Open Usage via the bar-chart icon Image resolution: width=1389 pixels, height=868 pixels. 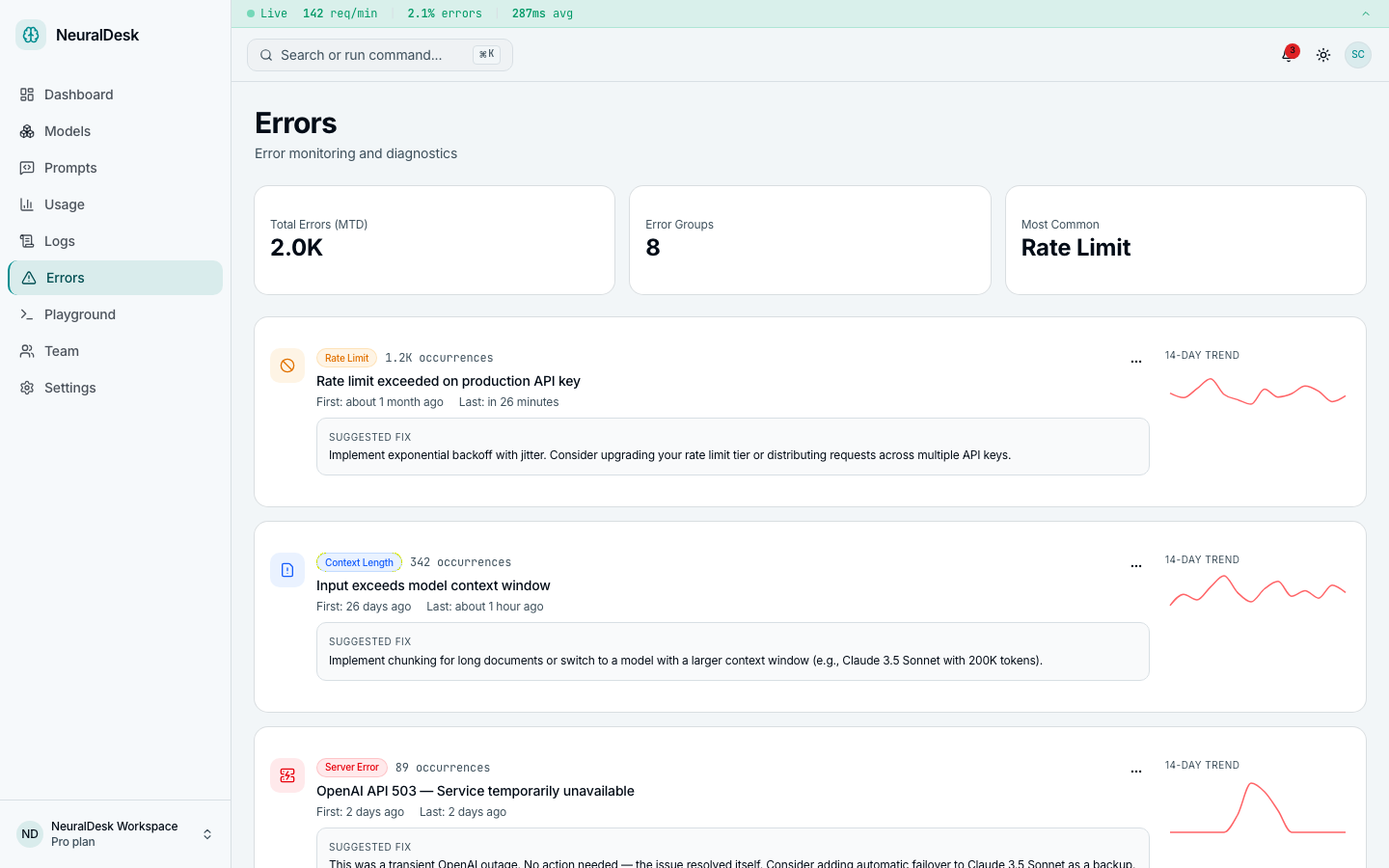point(28,204)
